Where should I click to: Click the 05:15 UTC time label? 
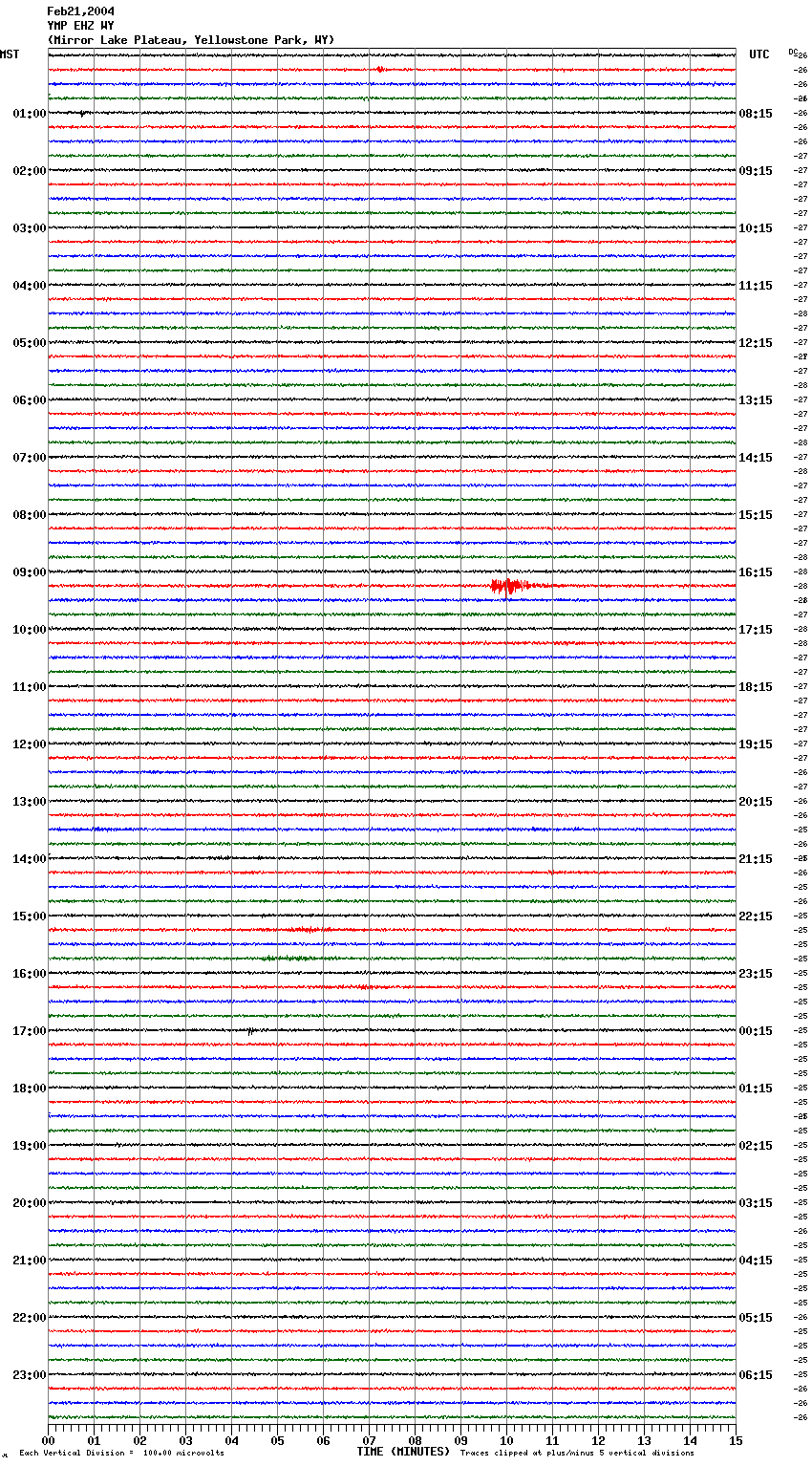(756, 1318)
